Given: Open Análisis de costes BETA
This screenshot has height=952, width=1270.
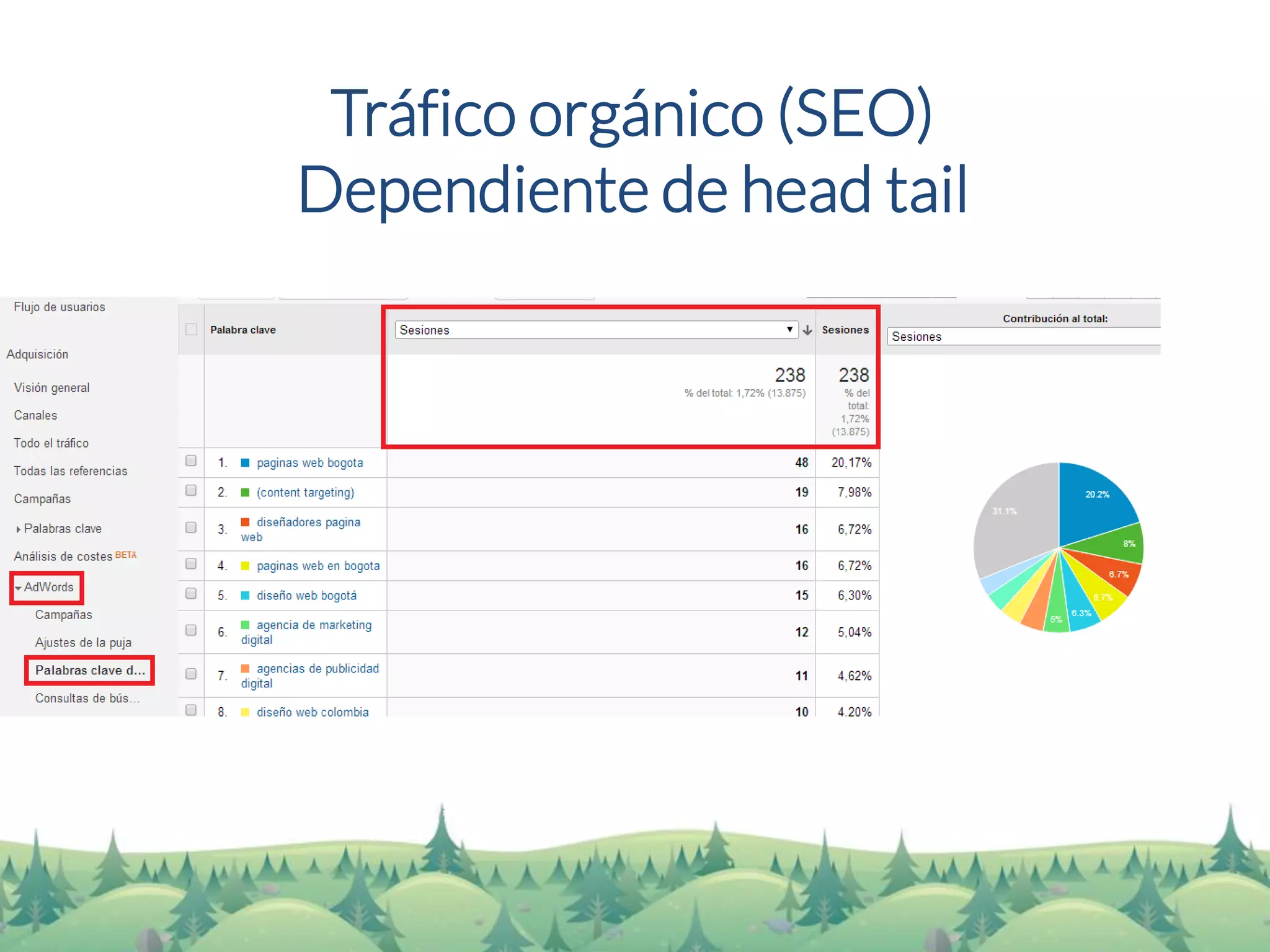Looking at the screenshot, I should [x=75, y=556].
